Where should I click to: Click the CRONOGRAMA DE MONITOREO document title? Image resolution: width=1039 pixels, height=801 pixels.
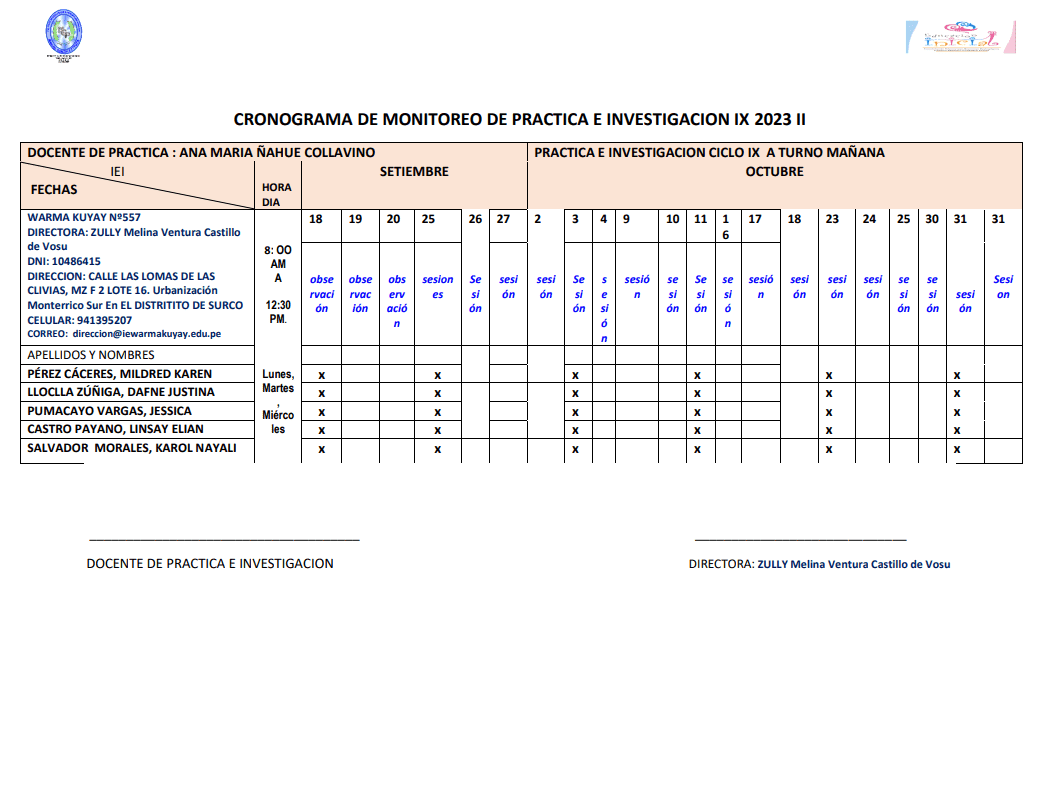pyautogui.click(x=519, y=119)
